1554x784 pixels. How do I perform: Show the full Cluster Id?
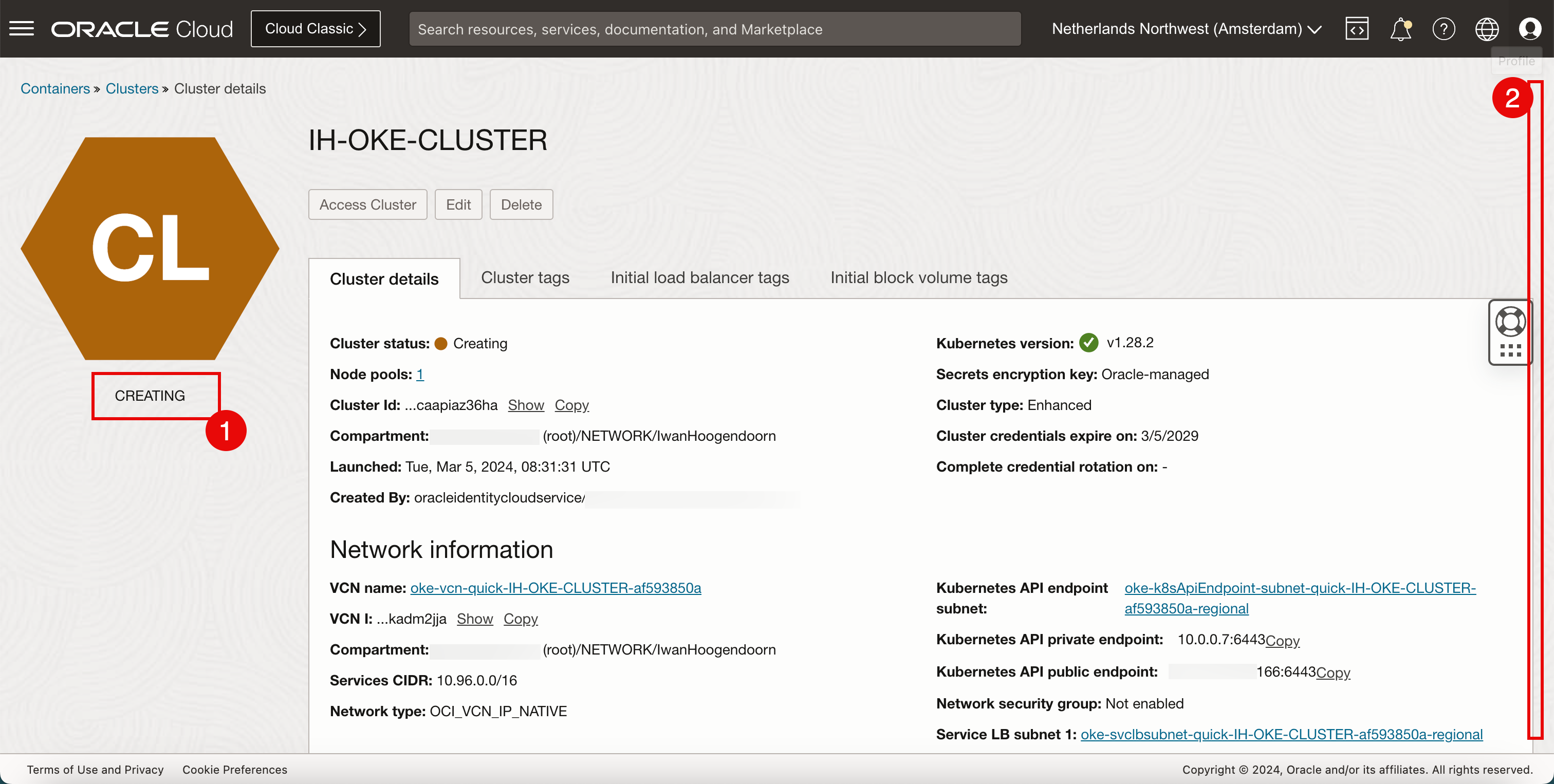tap(525, 405)
